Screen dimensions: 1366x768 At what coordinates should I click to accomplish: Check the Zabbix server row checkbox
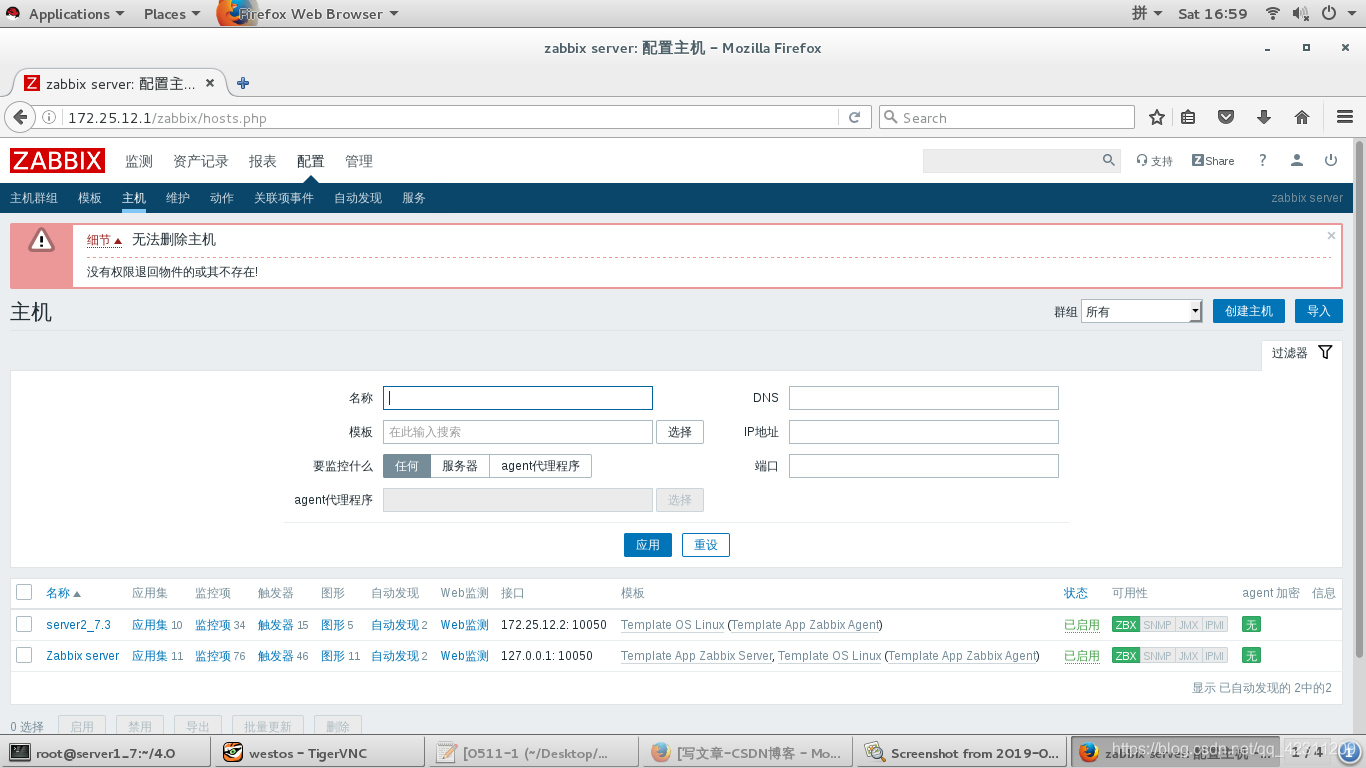click(x=24, y=655)
